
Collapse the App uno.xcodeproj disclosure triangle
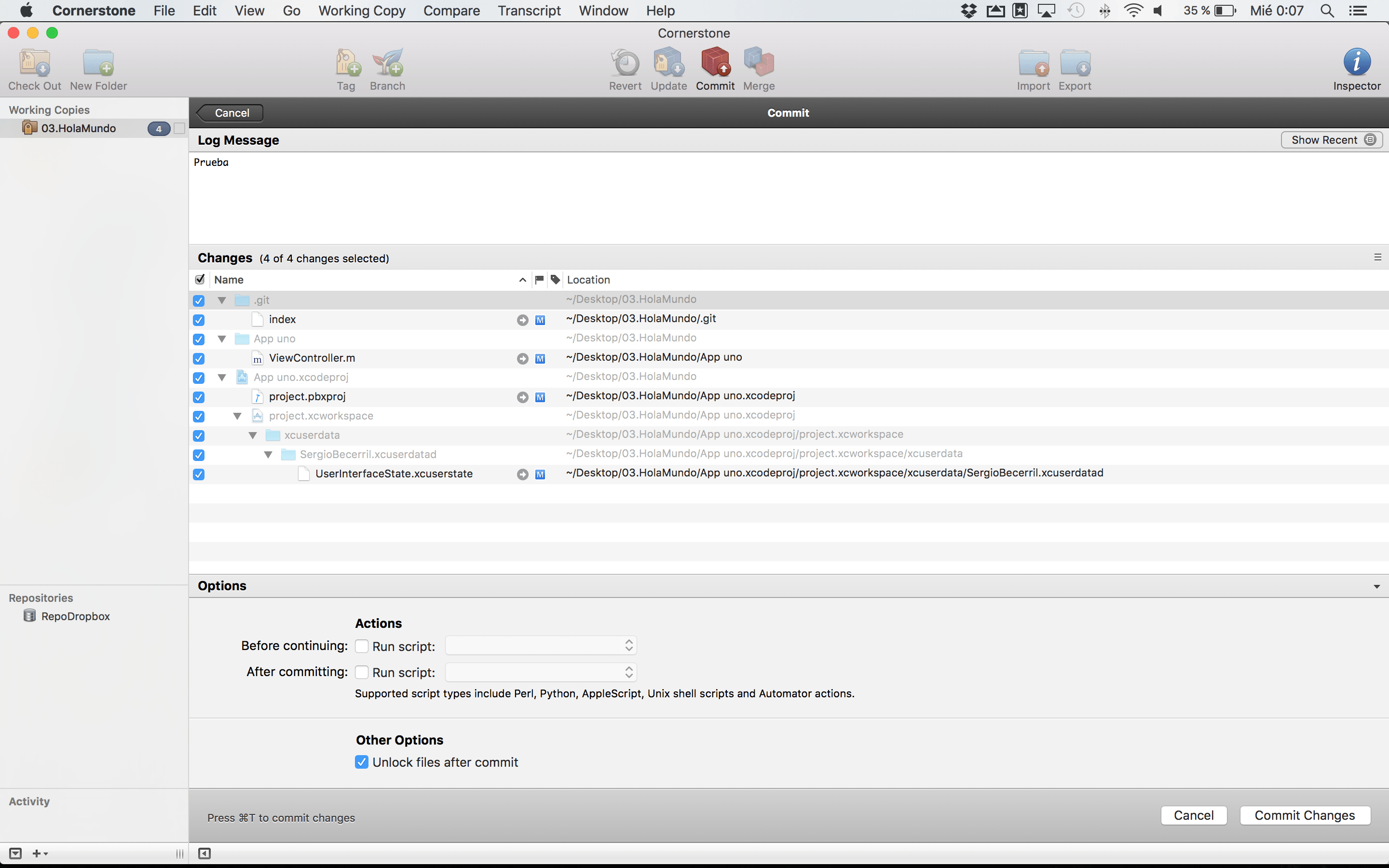tap(221, 377)
